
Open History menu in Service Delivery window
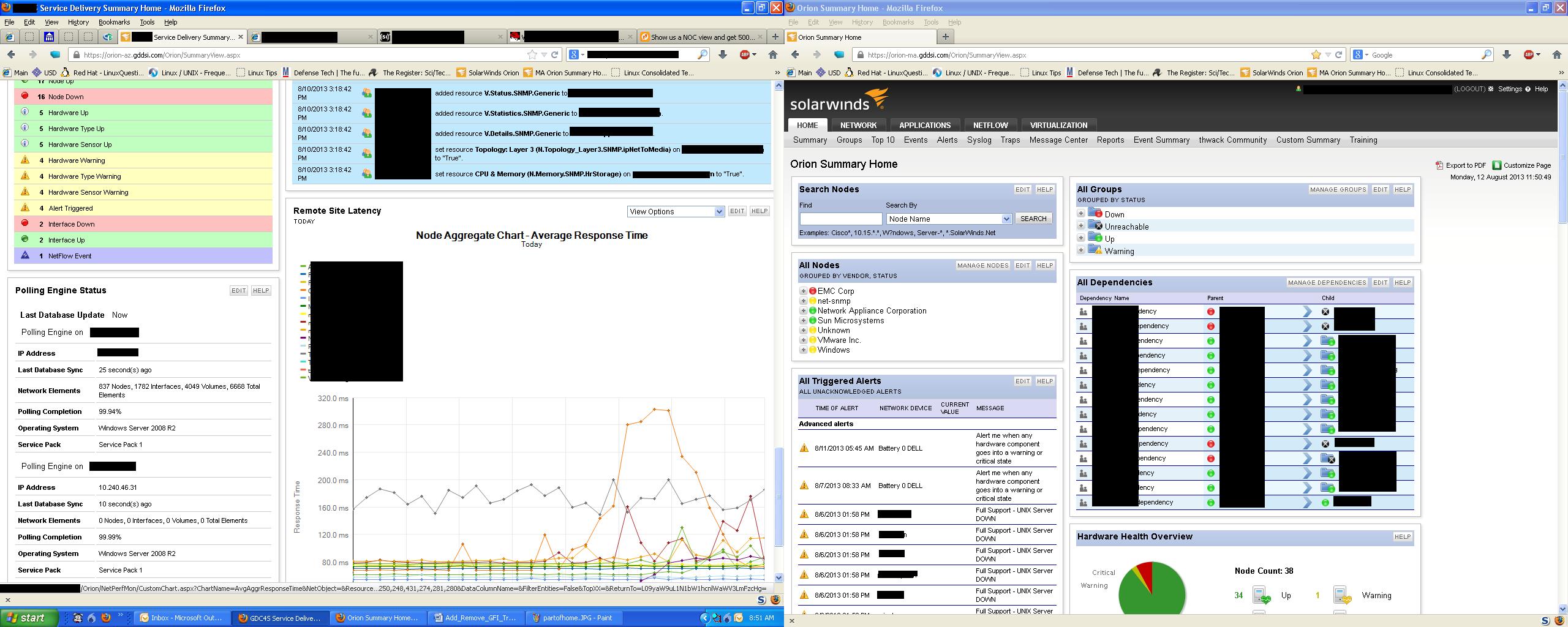pos(78,22)
